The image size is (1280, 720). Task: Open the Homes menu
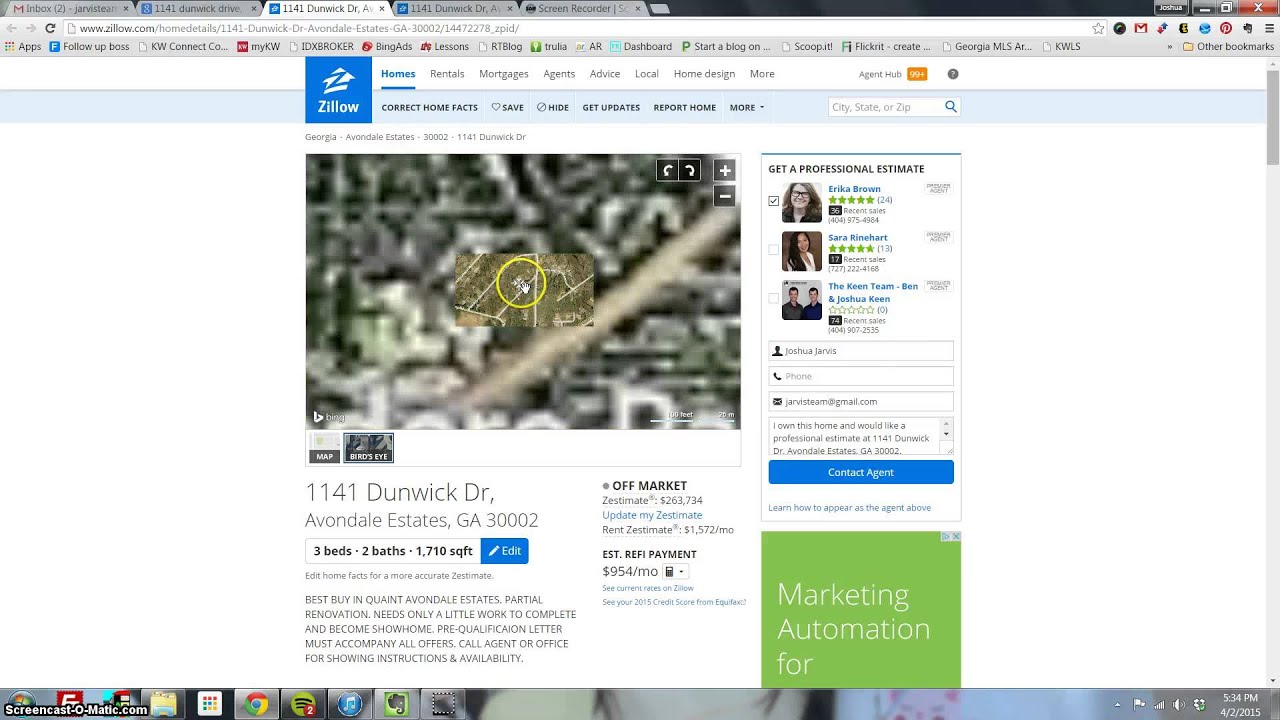click(398, 74)
